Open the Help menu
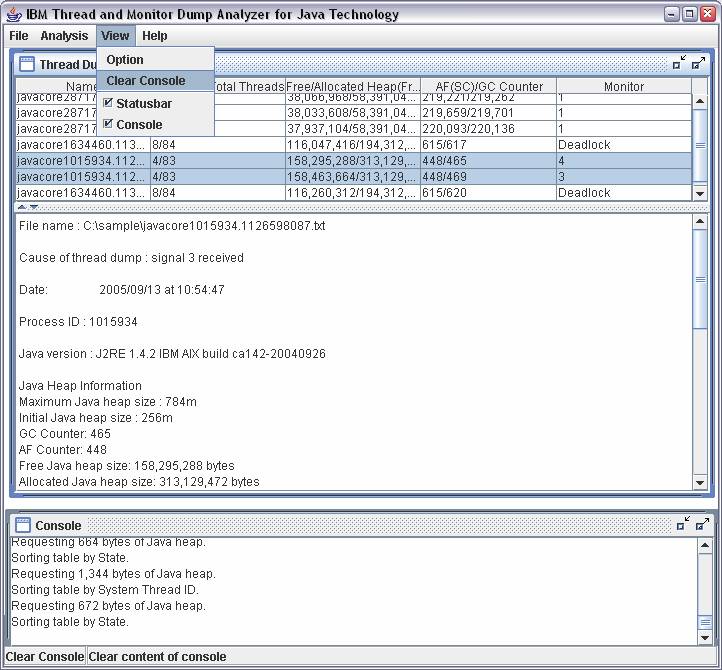 pyautogui.click(x=154, y=36)
